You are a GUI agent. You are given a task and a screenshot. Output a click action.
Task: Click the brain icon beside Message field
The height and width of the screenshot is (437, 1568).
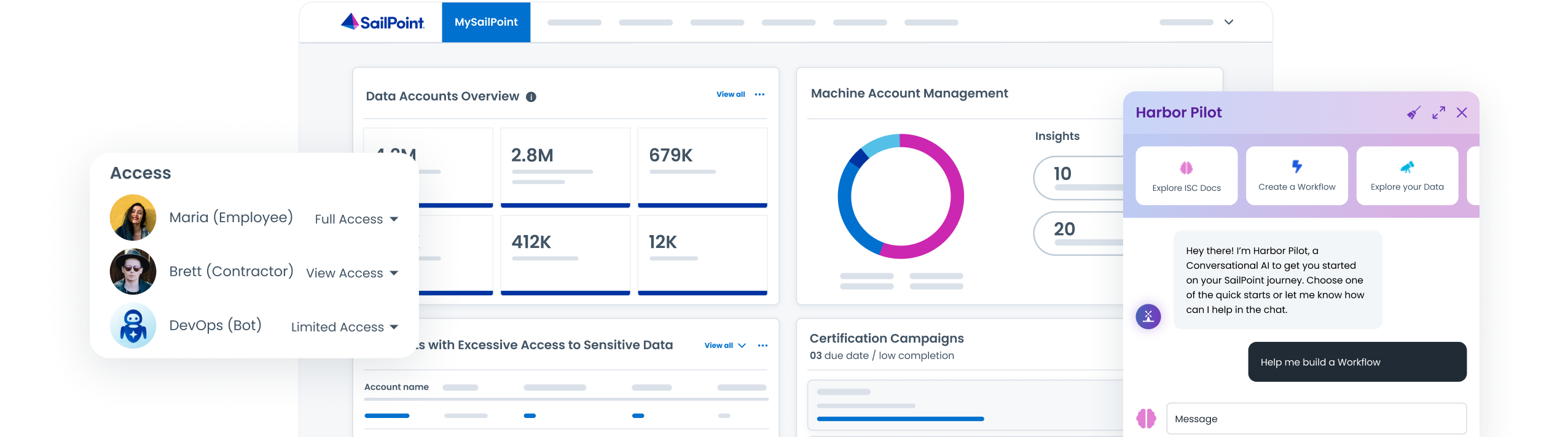point(1146,419)
